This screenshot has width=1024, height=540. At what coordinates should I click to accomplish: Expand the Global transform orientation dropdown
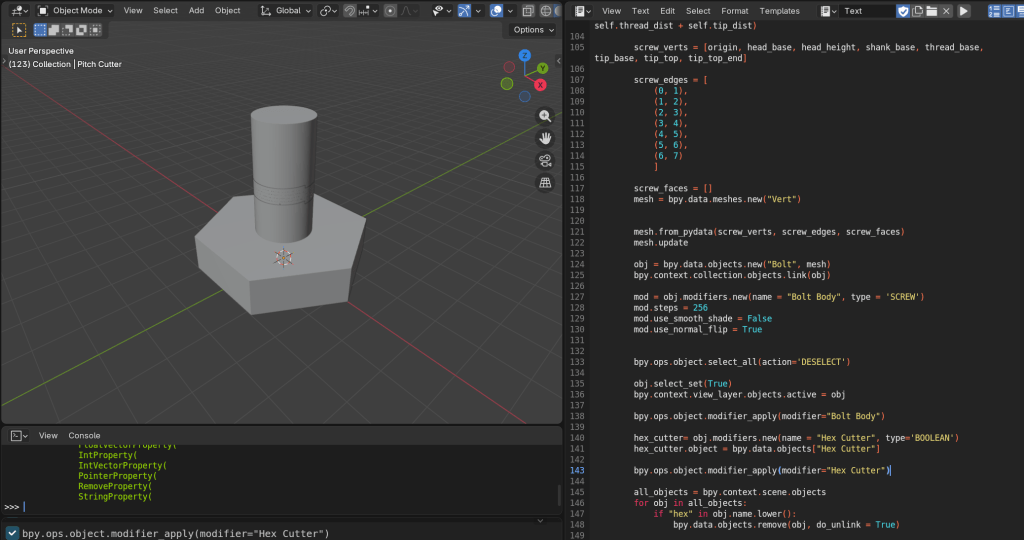(286, 11)
